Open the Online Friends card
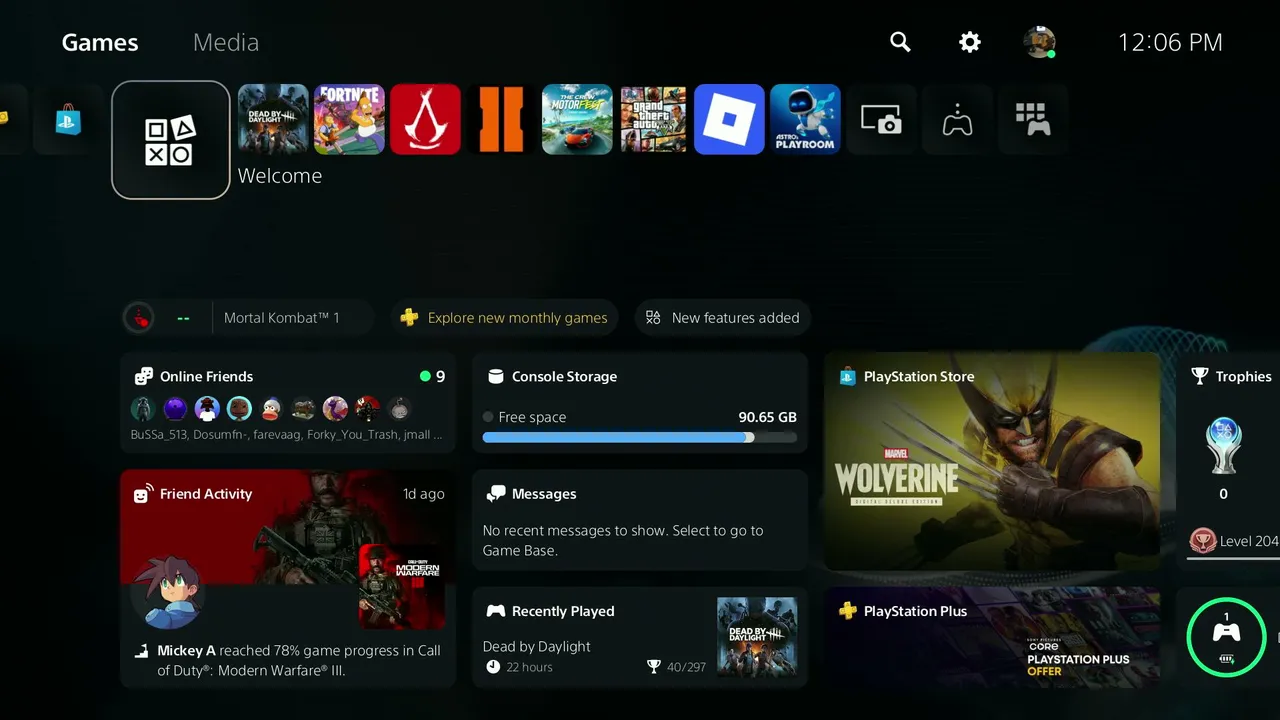 point(288,403)
